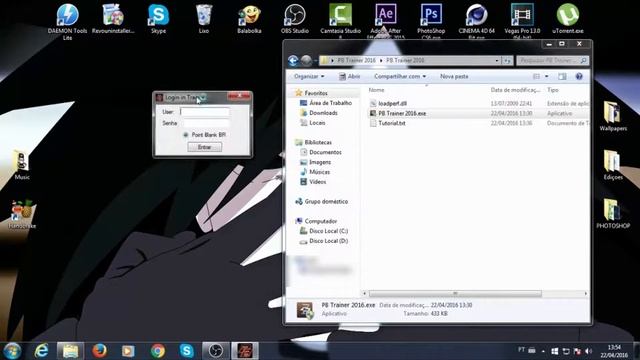Open DAEMON Tools Lite desktop shortcut
The height and width of the screenshot is (360, 640).
67,21
